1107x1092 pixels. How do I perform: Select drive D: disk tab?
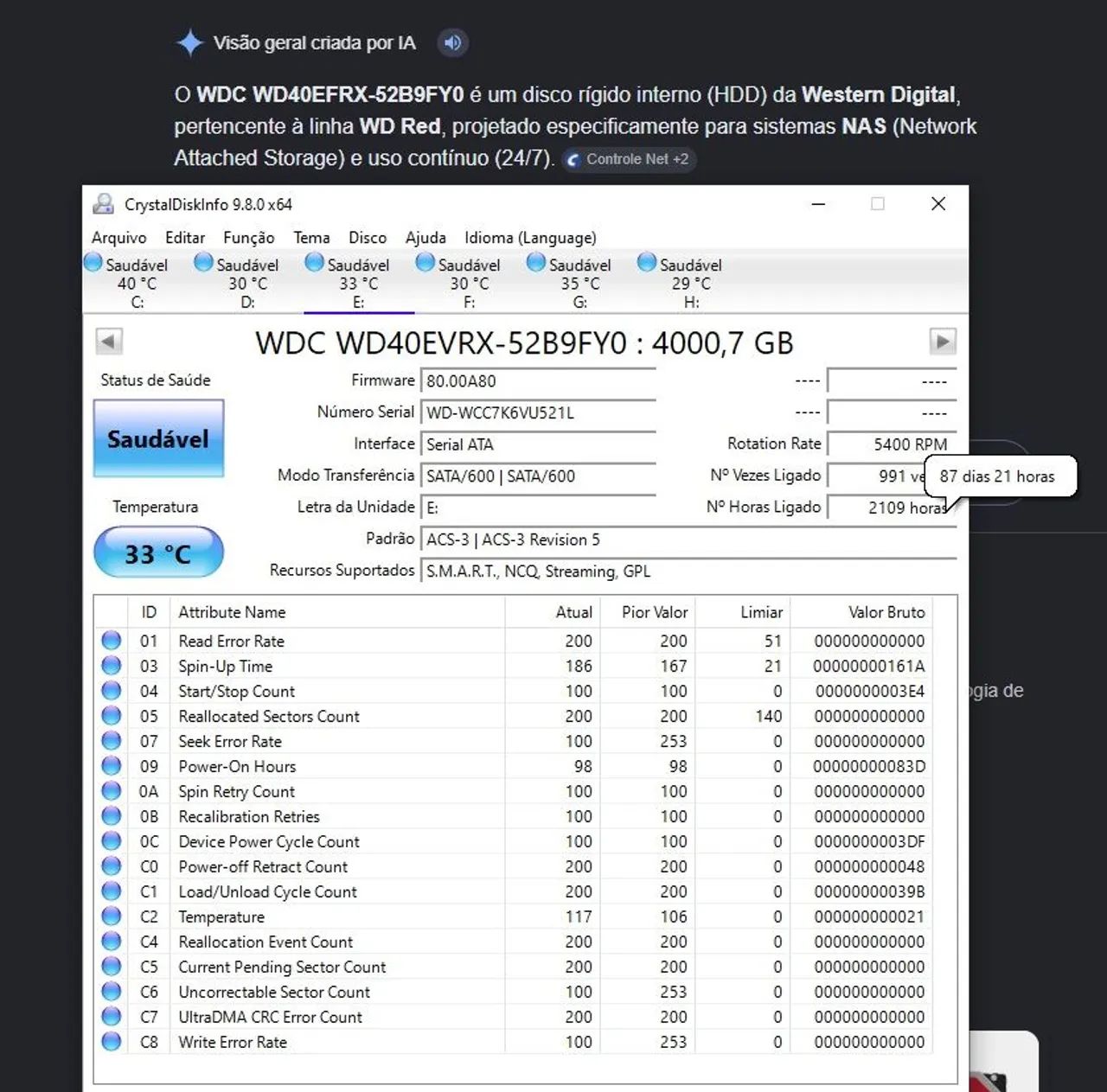point(248,282)
